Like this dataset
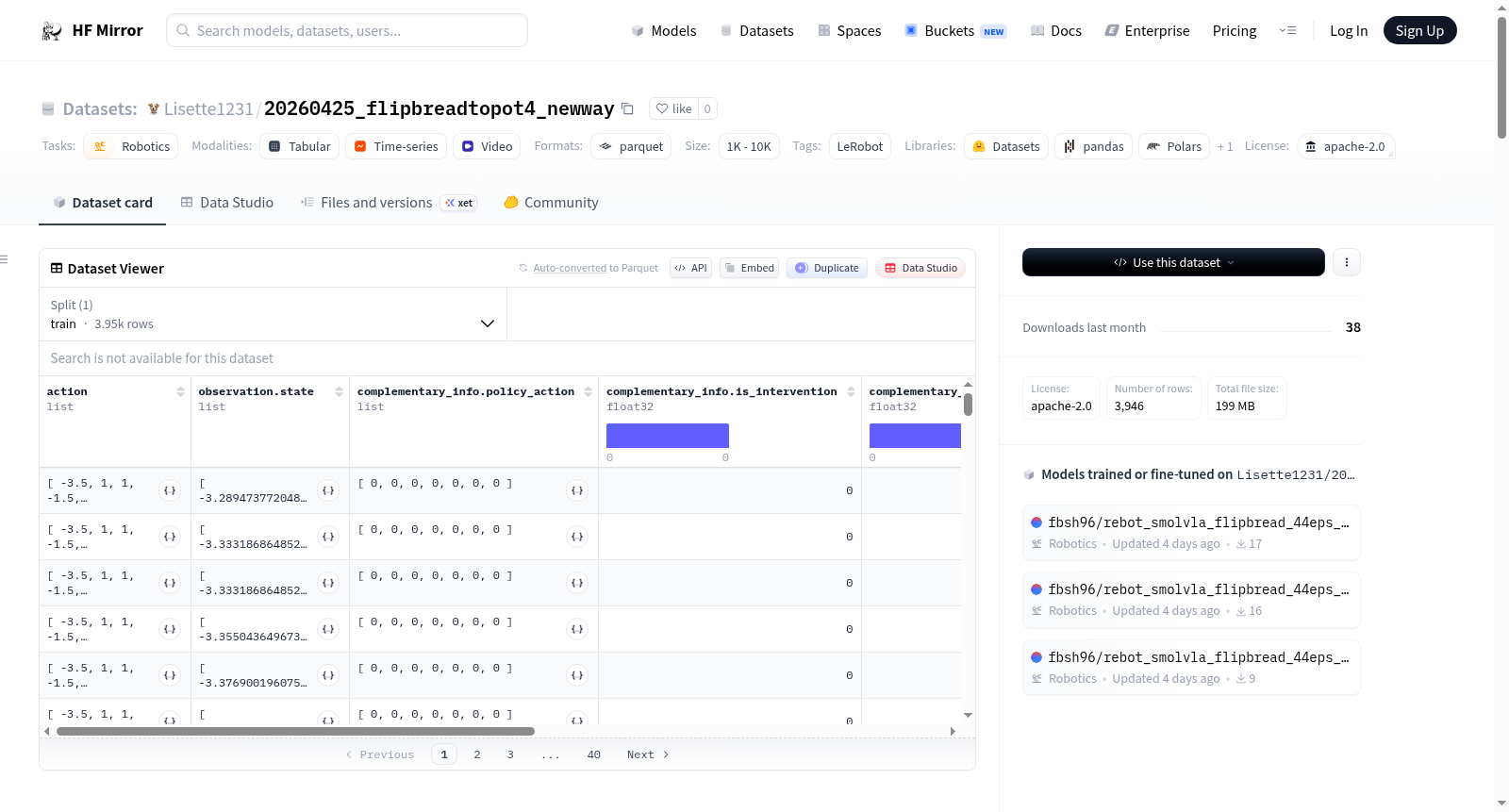The image size is (1509, 812). click(x=674, y=108)
